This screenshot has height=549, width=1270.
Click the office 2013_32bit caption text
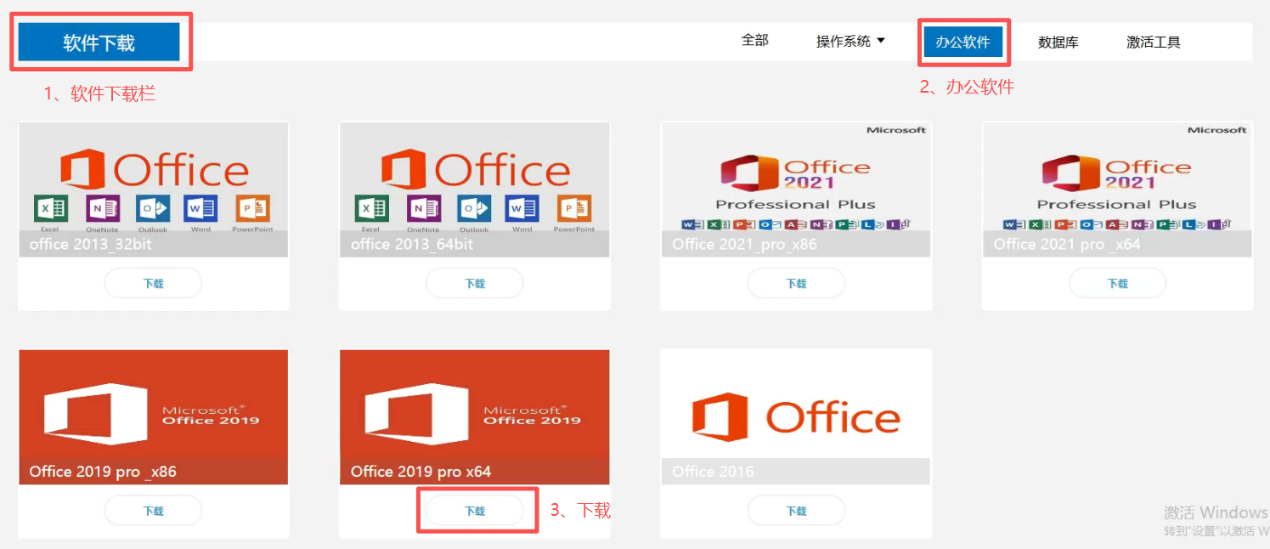(x=90, y=244)
